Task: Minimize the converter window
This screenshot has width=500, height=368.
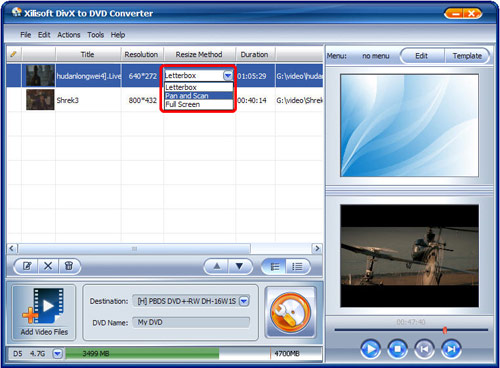Action: [x=455, y=14]
